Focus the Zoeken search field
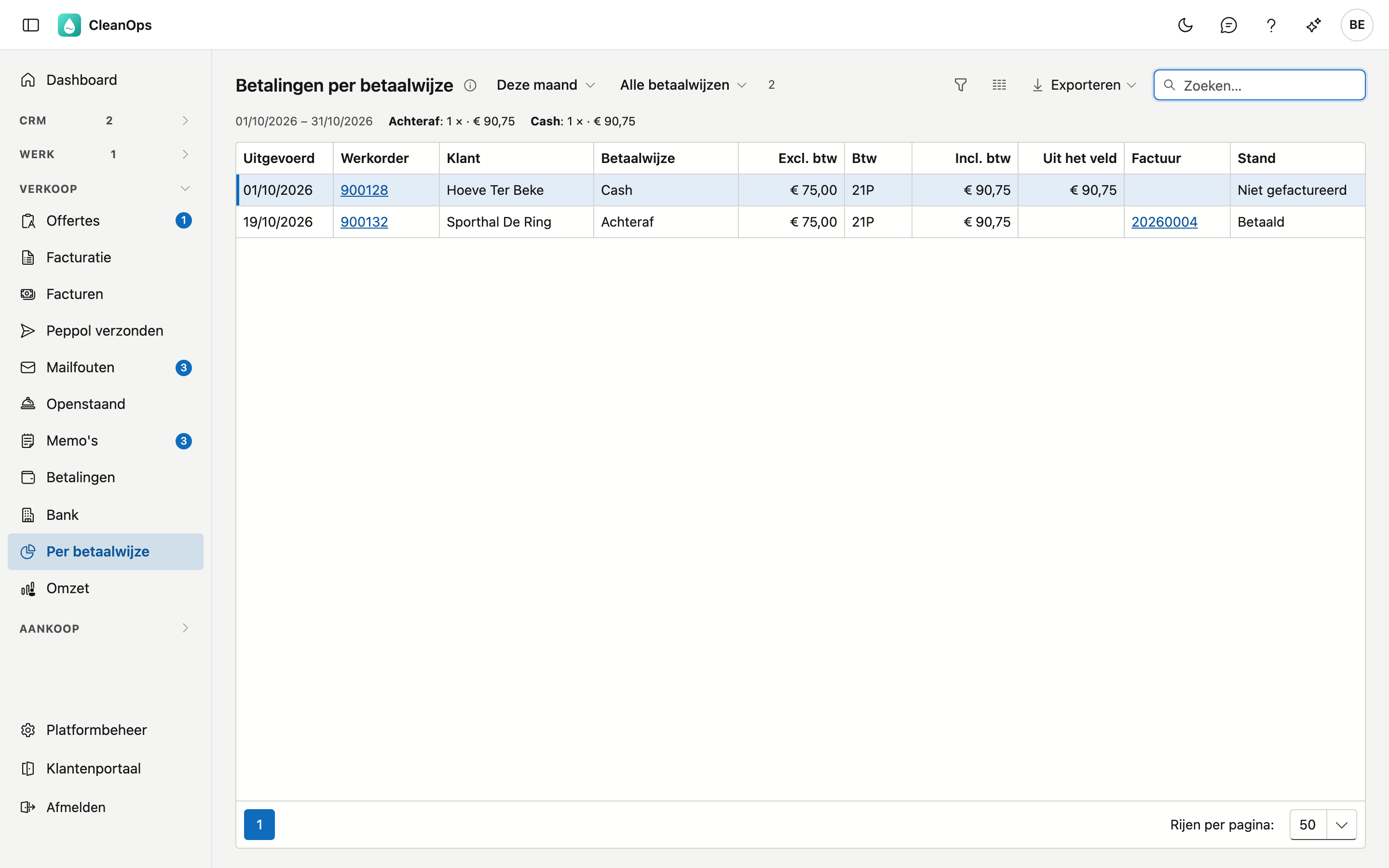 (1259, 85)
